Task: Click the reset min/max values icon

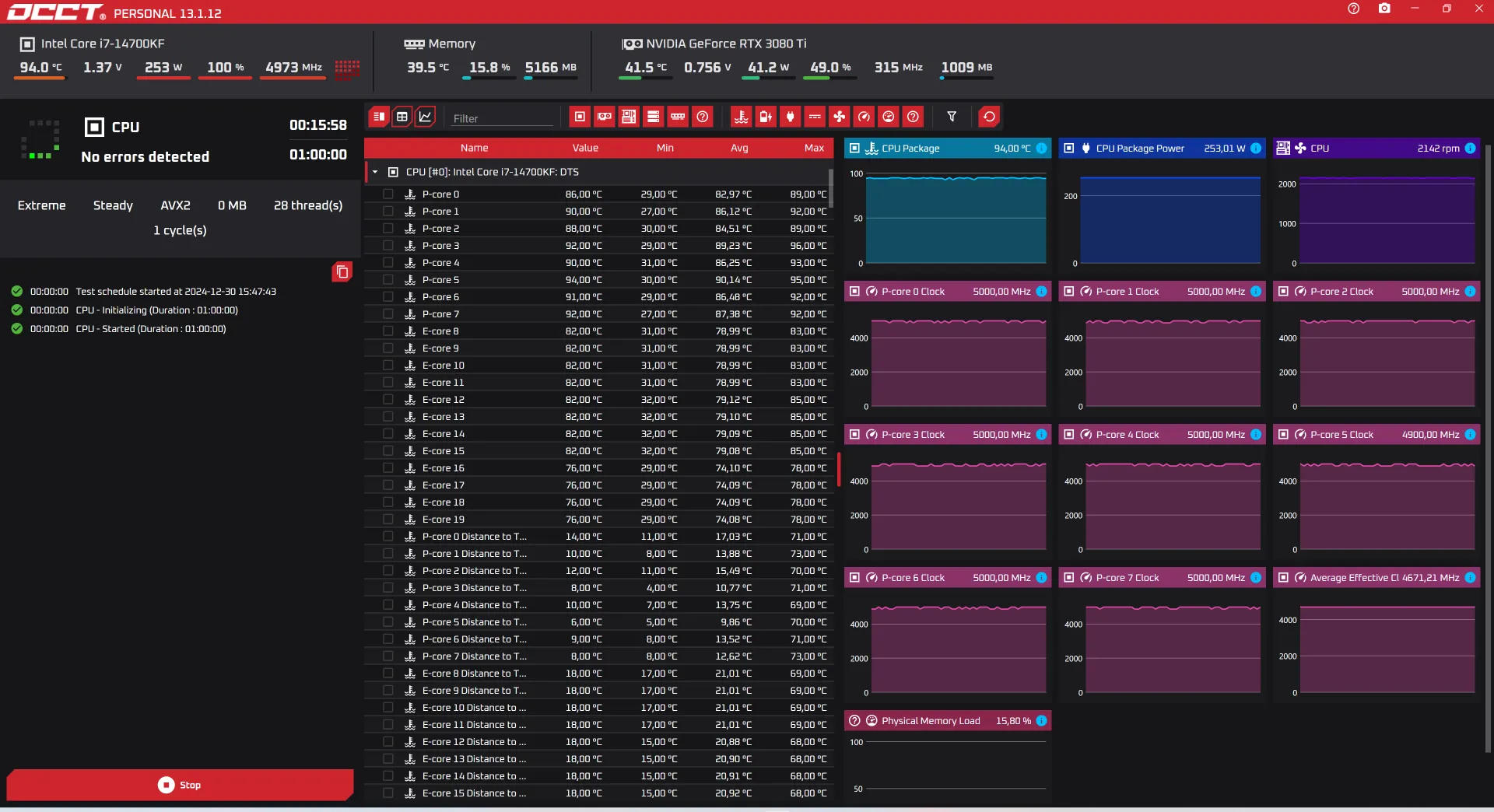Action: coord(989,117)
